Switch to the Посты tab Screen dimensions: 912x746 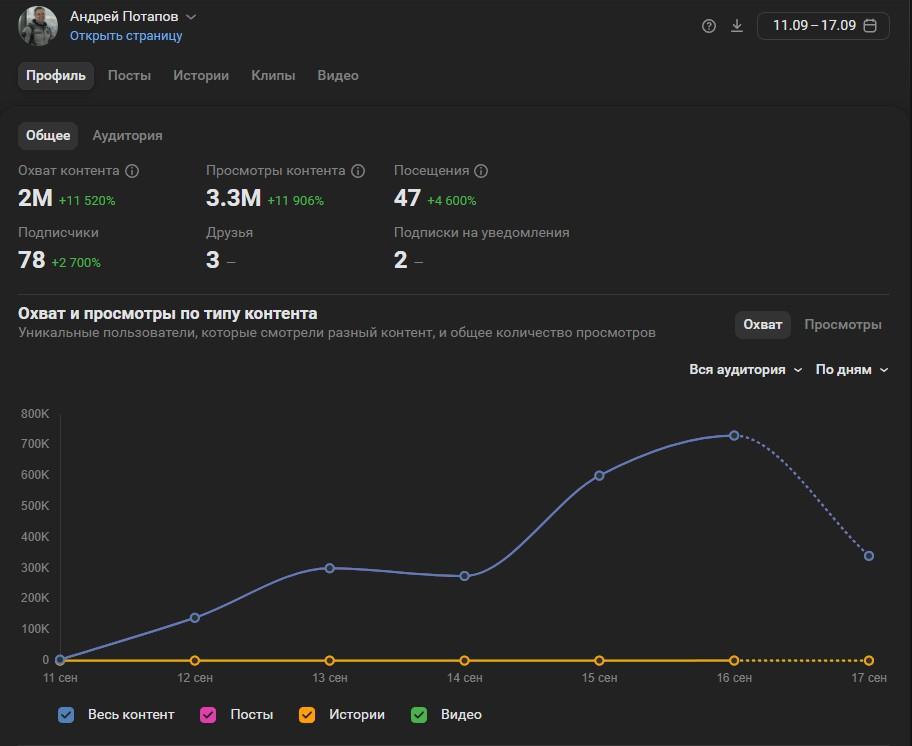coord(129,76)
